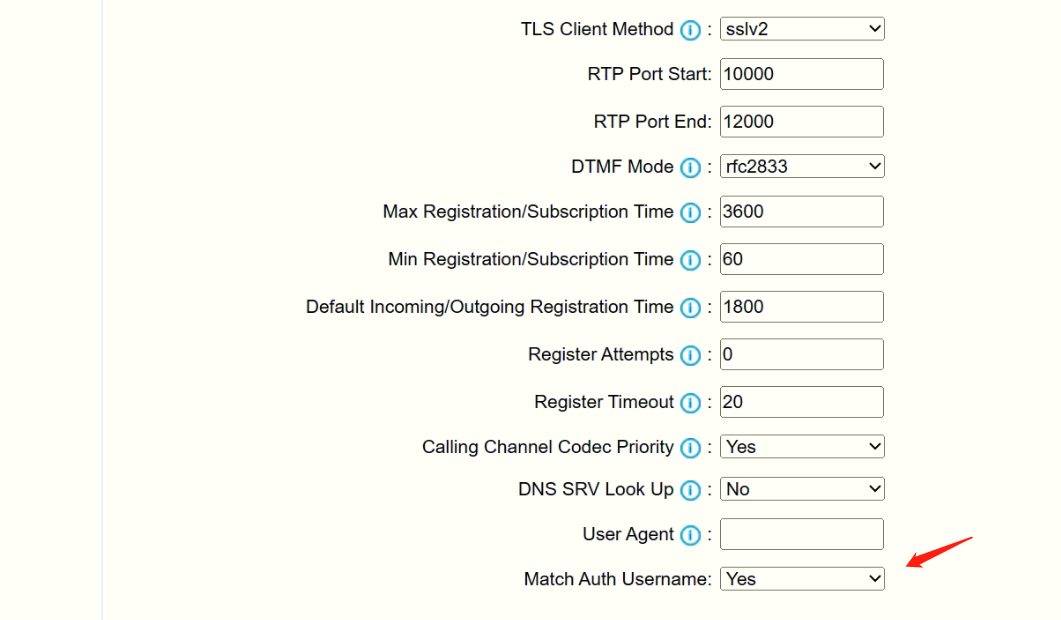Screen dimensions: 1061x620
Task: Click info icon beside TLS Client Method
Action: click(690, 30)
